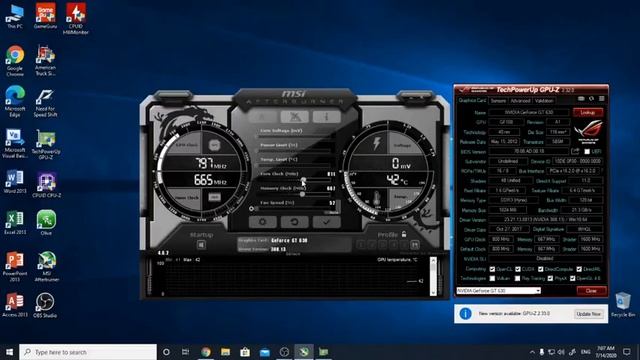Select the Recycle Bin desktop icon
The image size is (640, 360).
tap(623, 304)
